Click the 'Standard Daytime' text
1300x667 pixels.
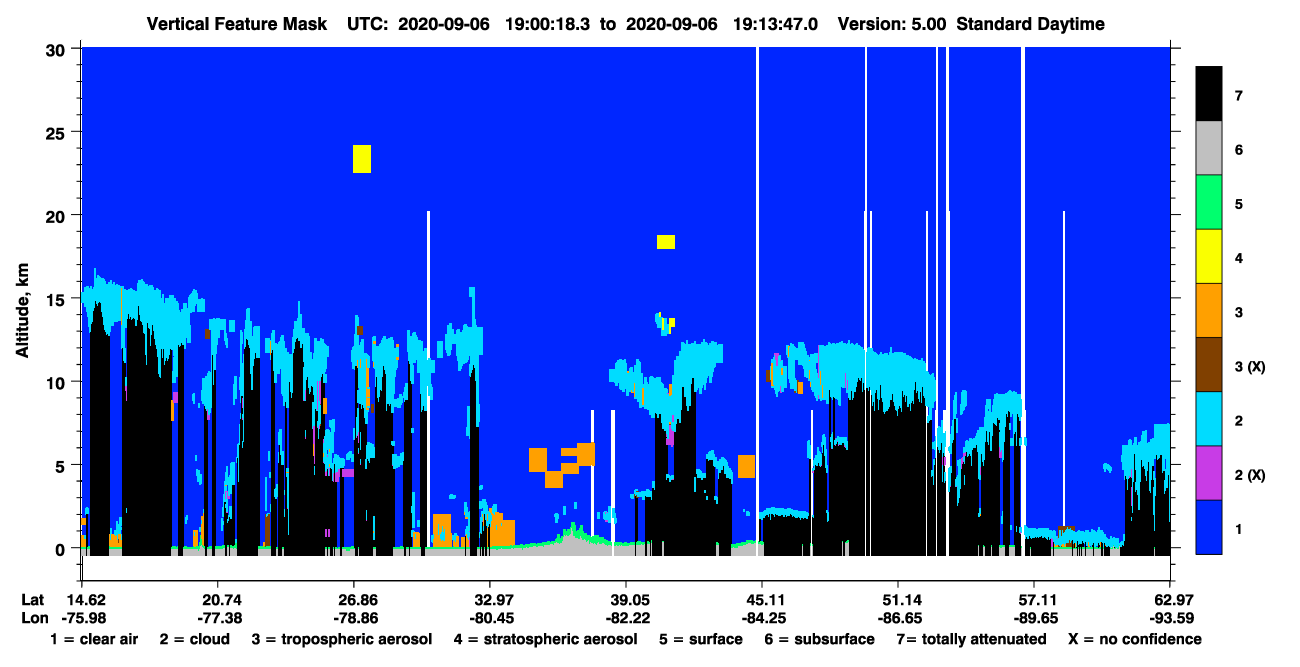tap(1031, 24)
